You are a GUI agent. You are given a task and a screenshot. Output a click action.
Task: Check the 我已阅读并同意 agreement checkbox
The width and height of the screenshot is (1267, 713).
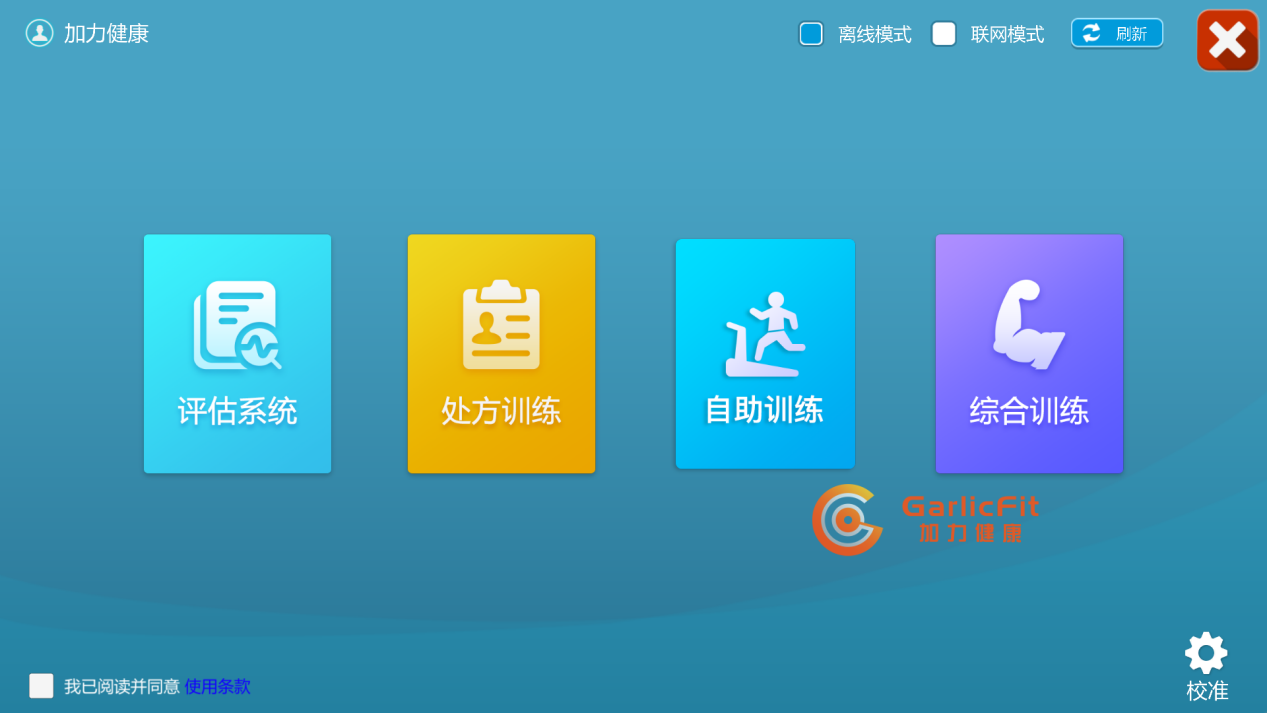click(41, 686)
